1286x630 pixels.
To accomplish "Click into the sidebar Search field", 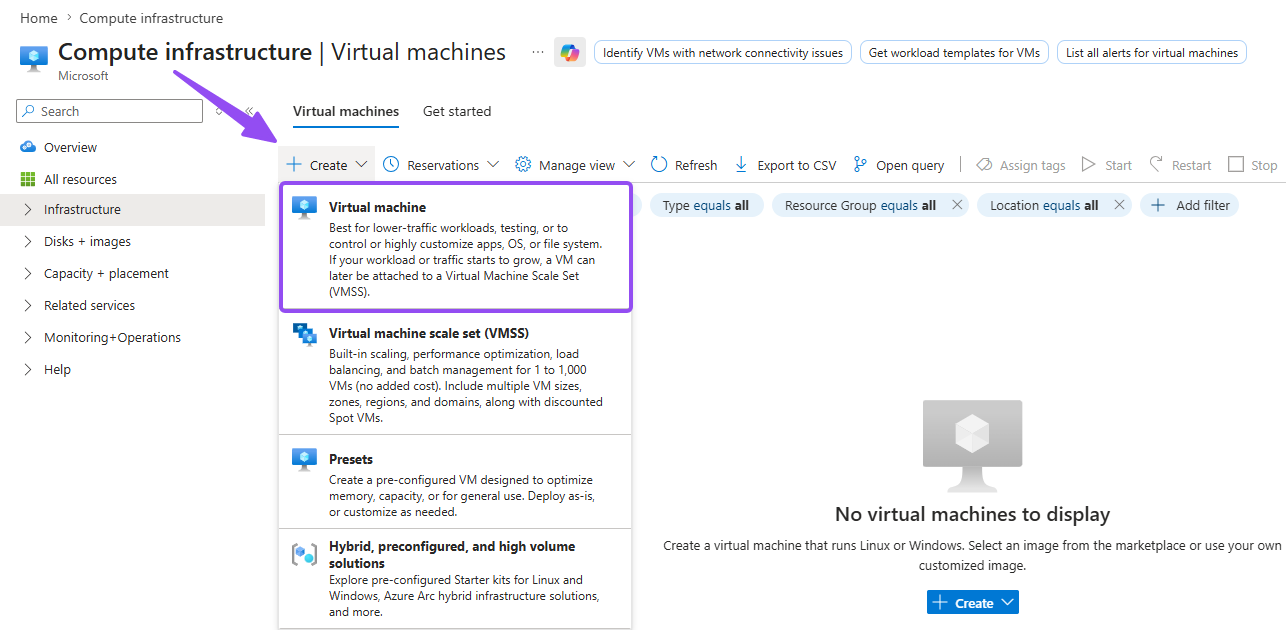I will coord(110,111).
